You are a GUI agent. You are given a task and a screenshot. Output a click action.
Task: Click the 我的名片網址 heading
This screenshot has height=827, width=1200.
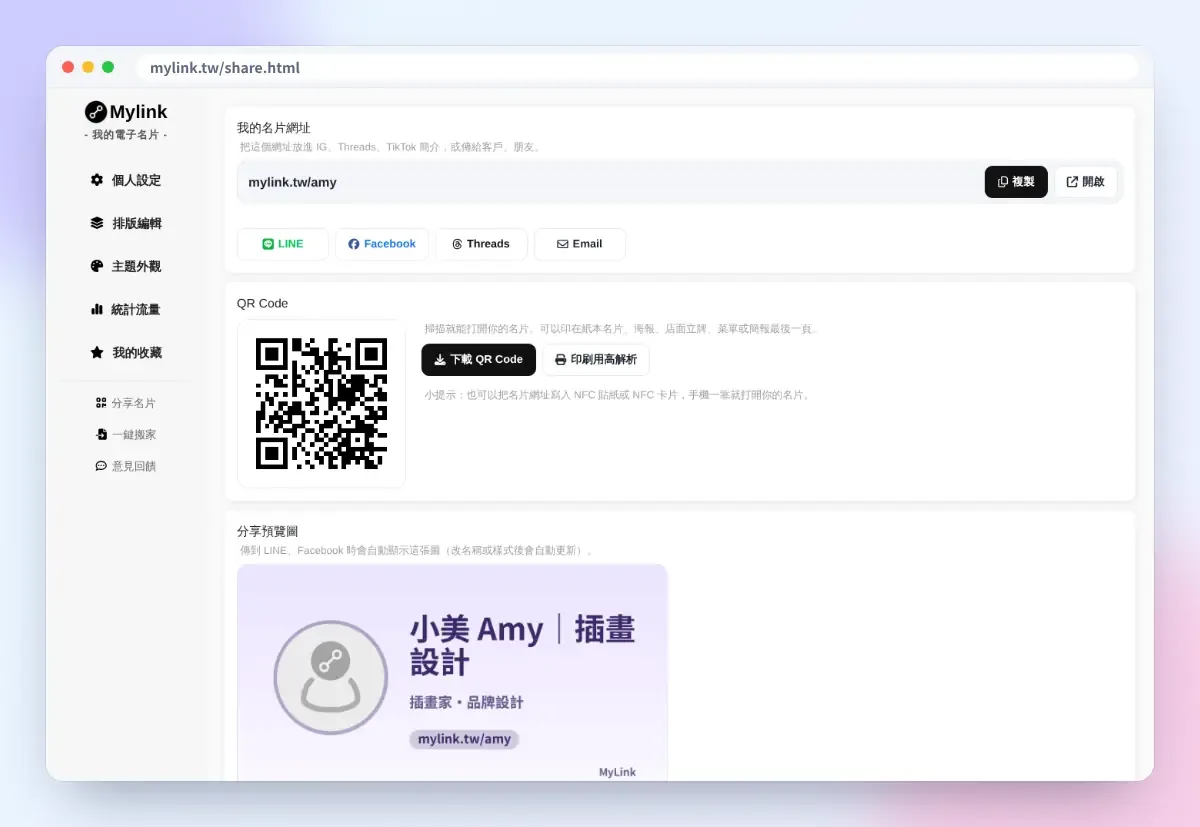click(273, 128)
